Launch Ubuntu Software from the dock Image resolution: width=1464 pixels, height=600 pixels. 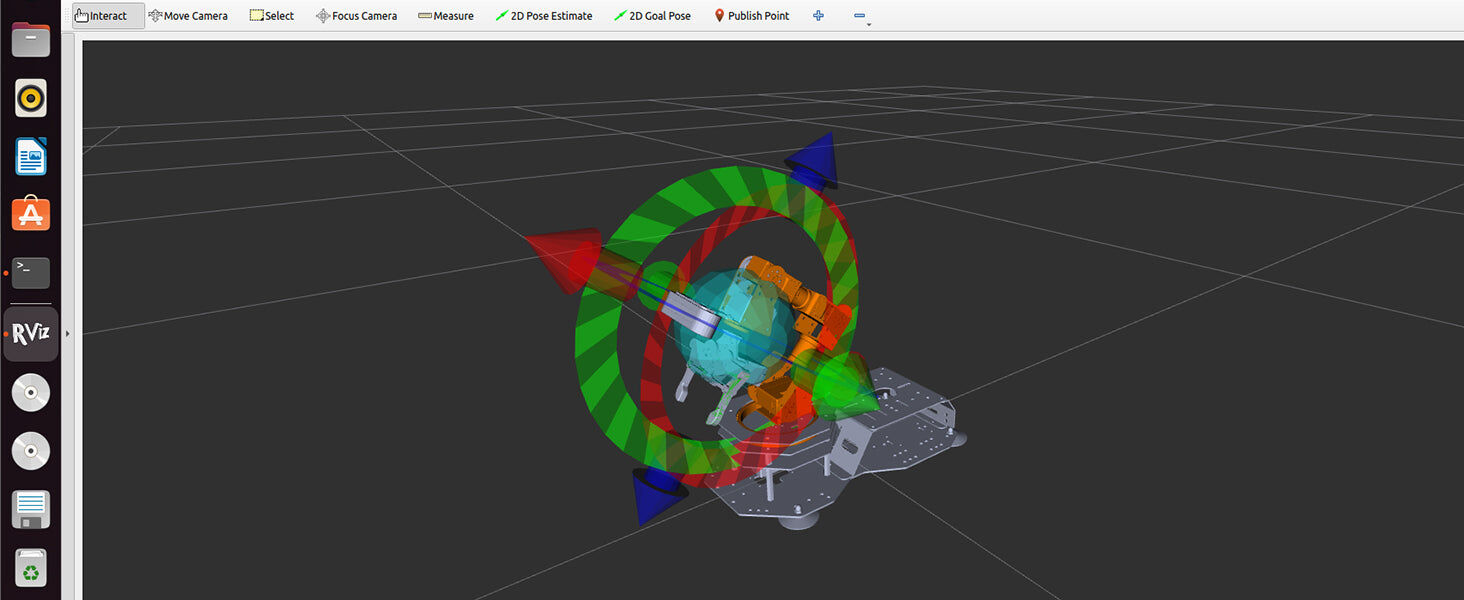tap(30, 214)
